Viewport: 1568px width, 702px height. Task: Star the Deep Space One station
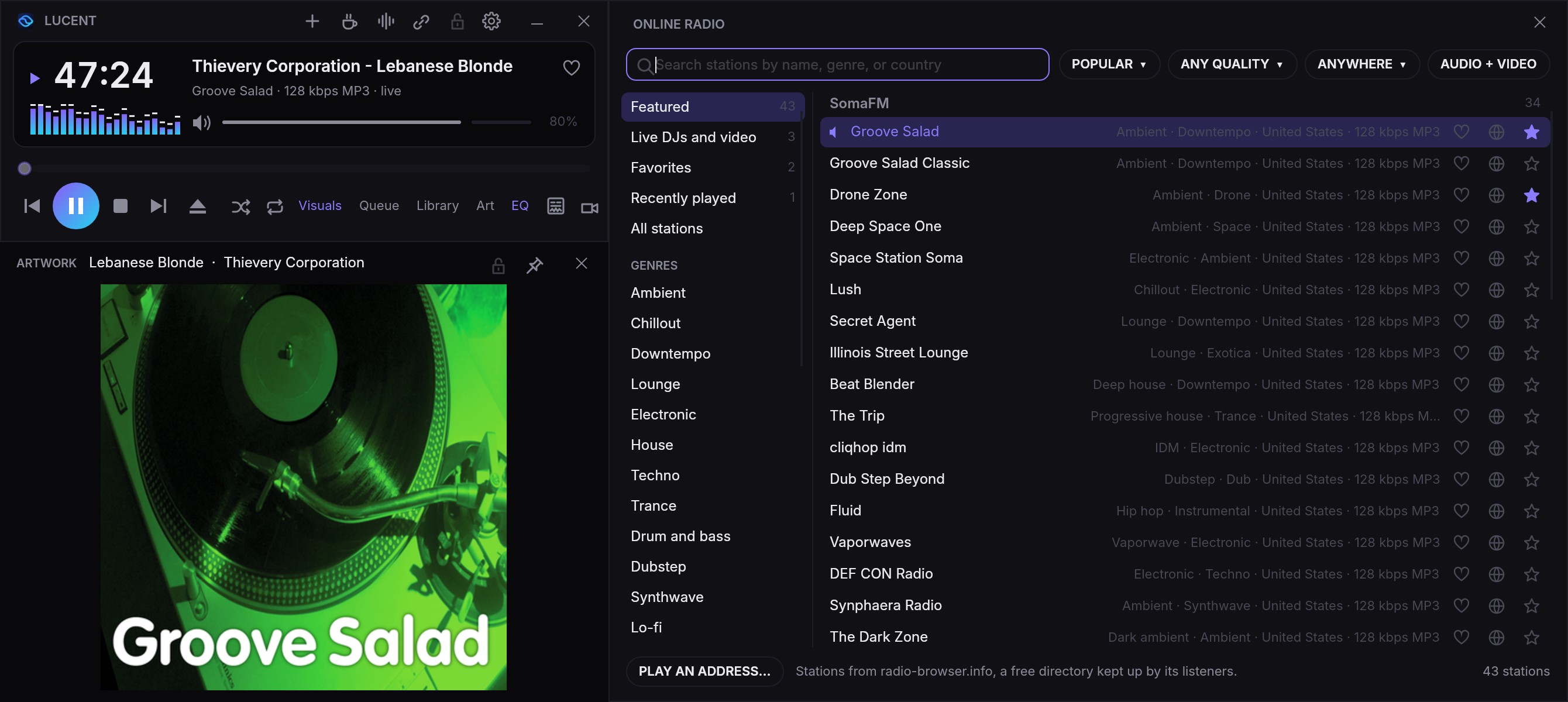pos(1532,226)
